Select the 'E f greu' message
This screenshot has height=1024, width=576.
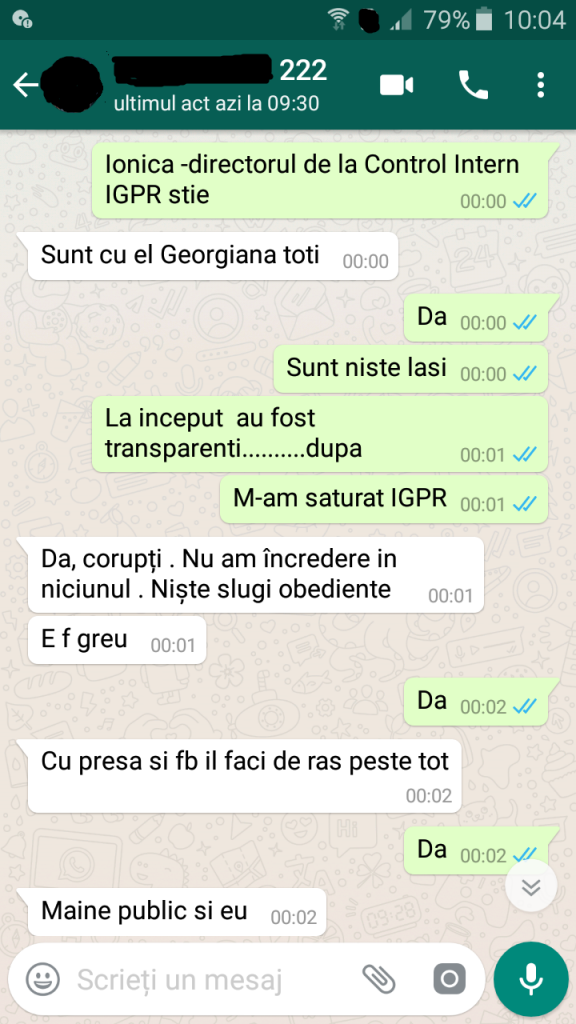(117, 640)
